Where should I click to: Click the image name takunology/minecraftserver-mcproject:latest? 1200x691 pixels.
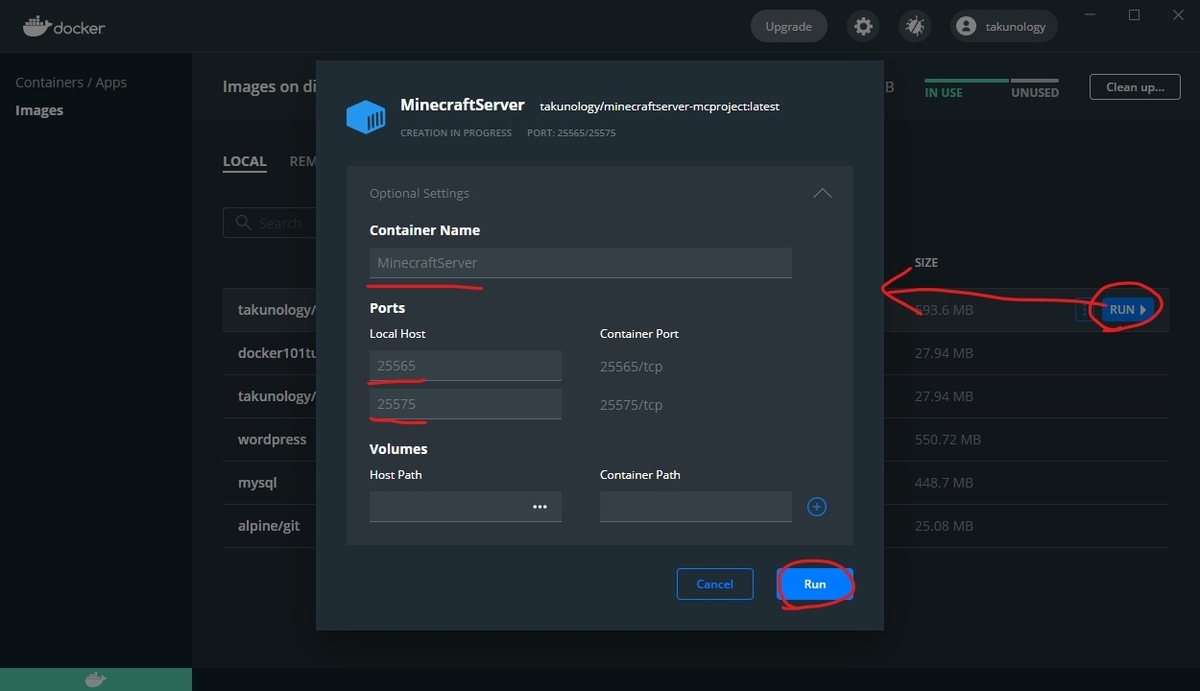coord(659,106)
